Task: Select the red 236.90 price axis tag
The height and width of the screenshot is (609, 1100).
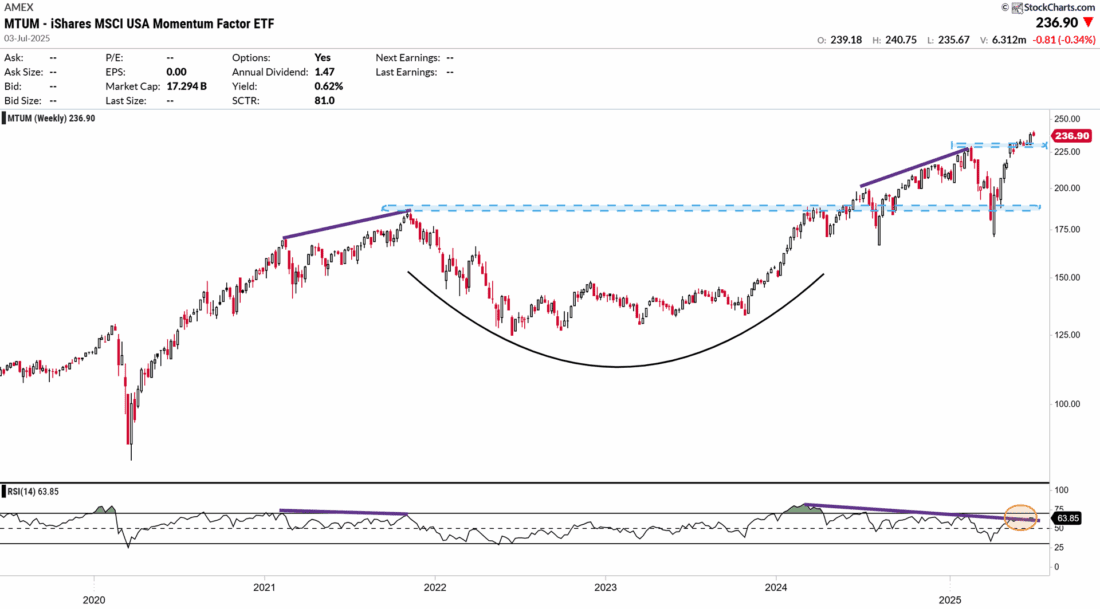Action: coord(1072,136)
